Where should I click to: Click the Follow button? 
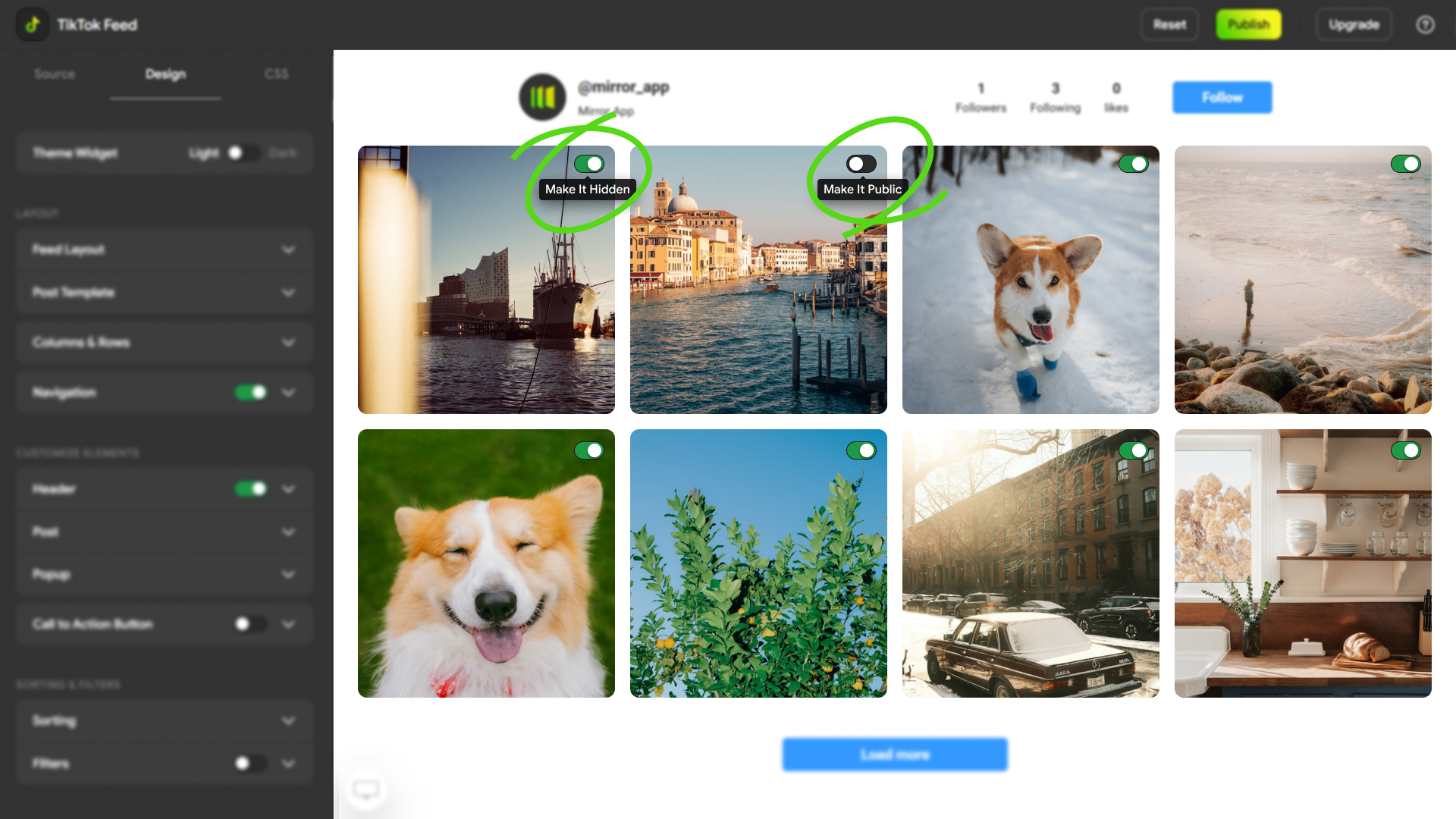(x=1222, y=97)
